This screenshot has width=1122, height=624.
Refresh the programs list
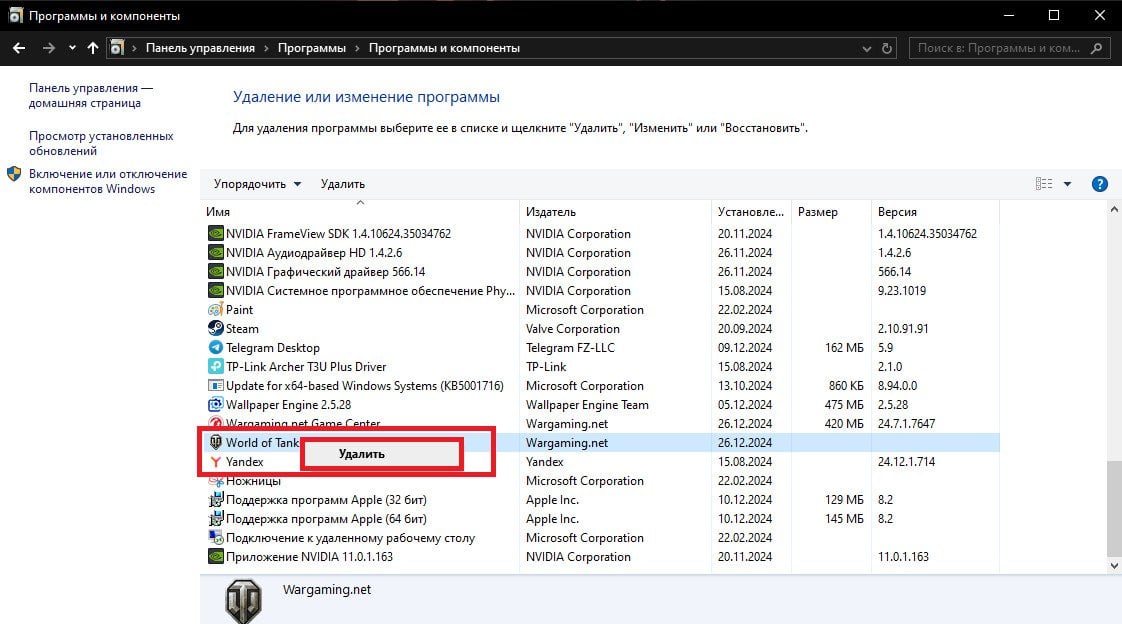coord(887,49)
